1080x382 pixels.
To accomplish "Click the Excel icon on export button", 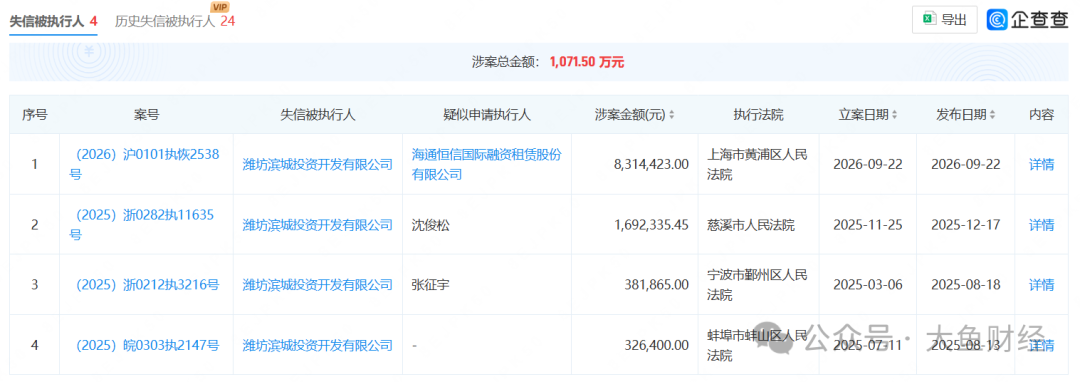I will click(930, 19).
